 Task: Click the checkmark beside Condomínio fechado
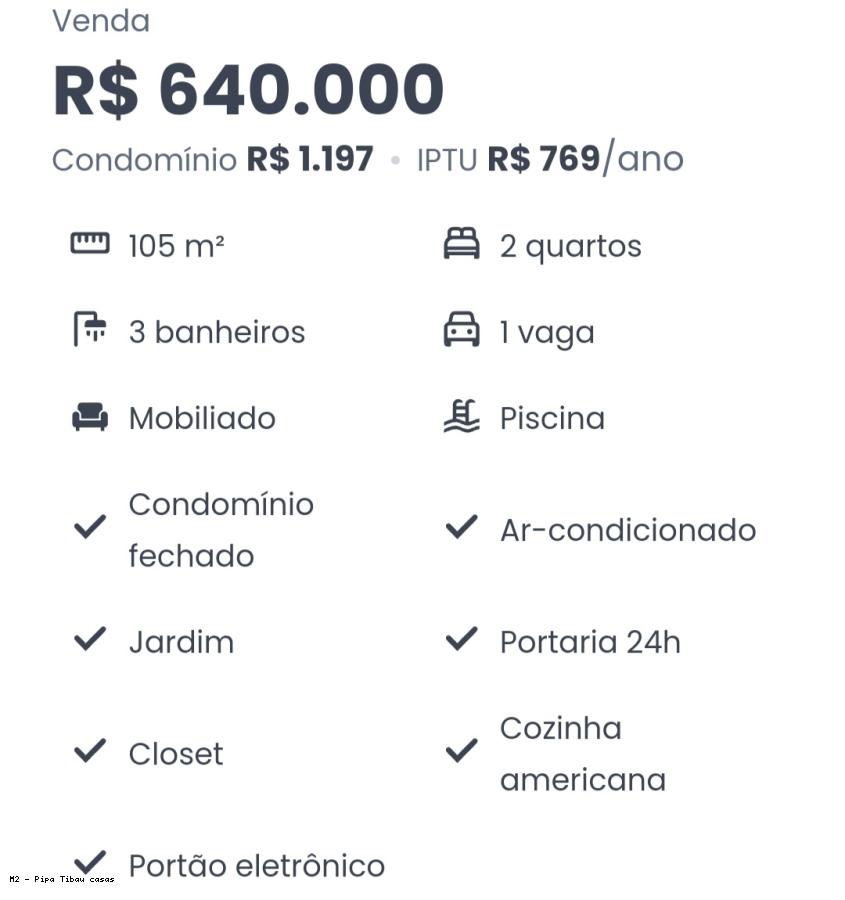point(90,526)
